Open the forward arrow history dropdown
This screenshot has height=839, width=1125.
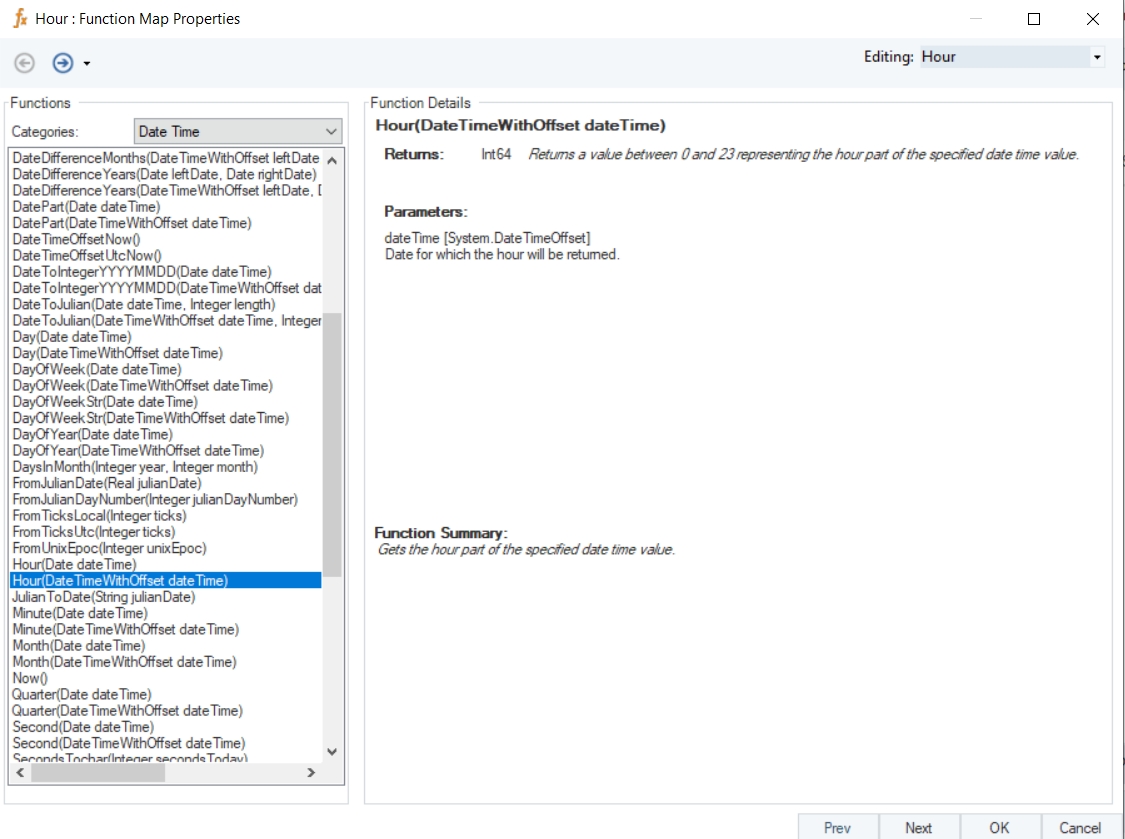point(87,64)
